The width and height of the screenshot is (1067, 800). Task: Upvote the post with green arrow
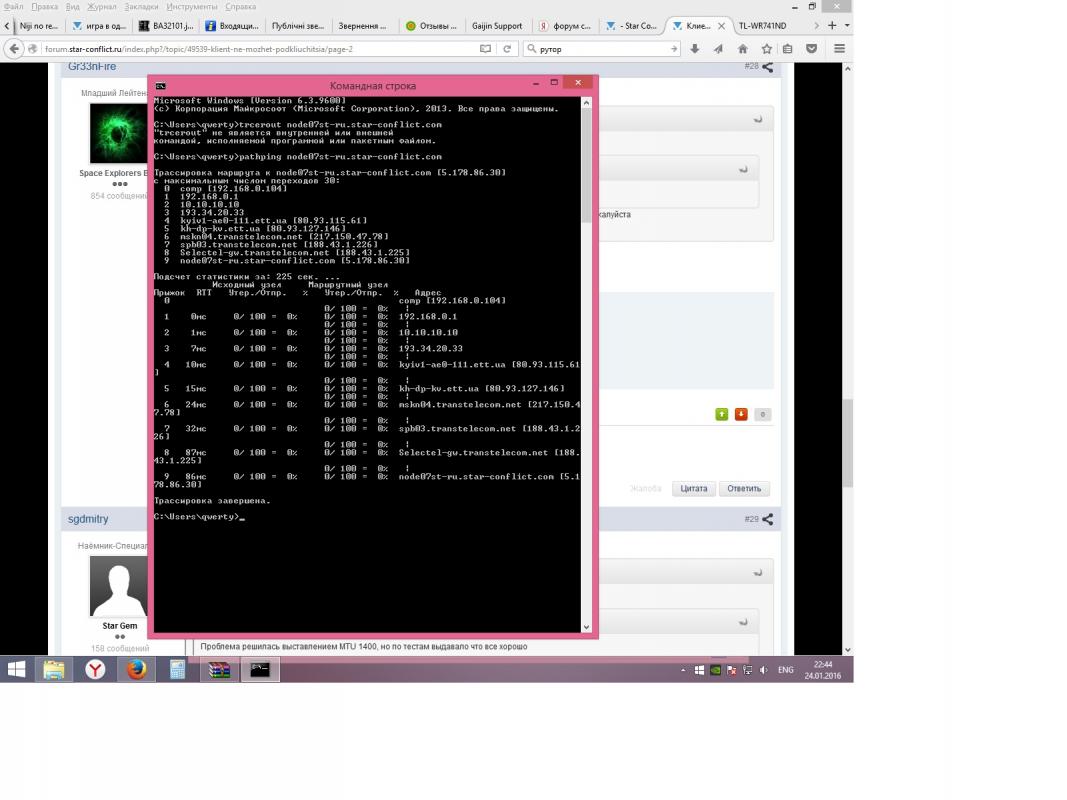tap(721, 414)
